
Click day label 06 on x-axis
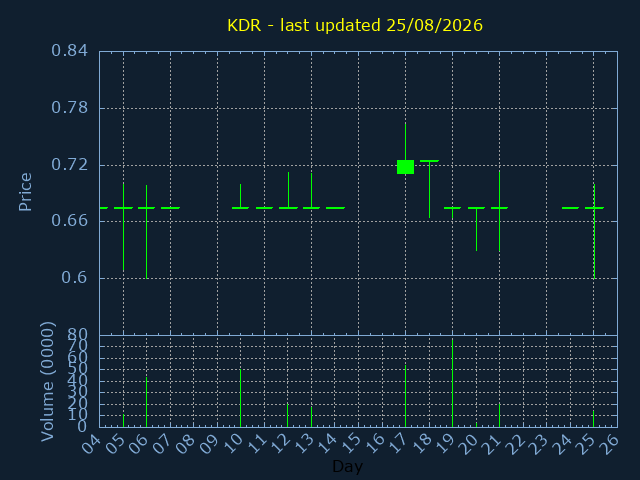point(138,444)
